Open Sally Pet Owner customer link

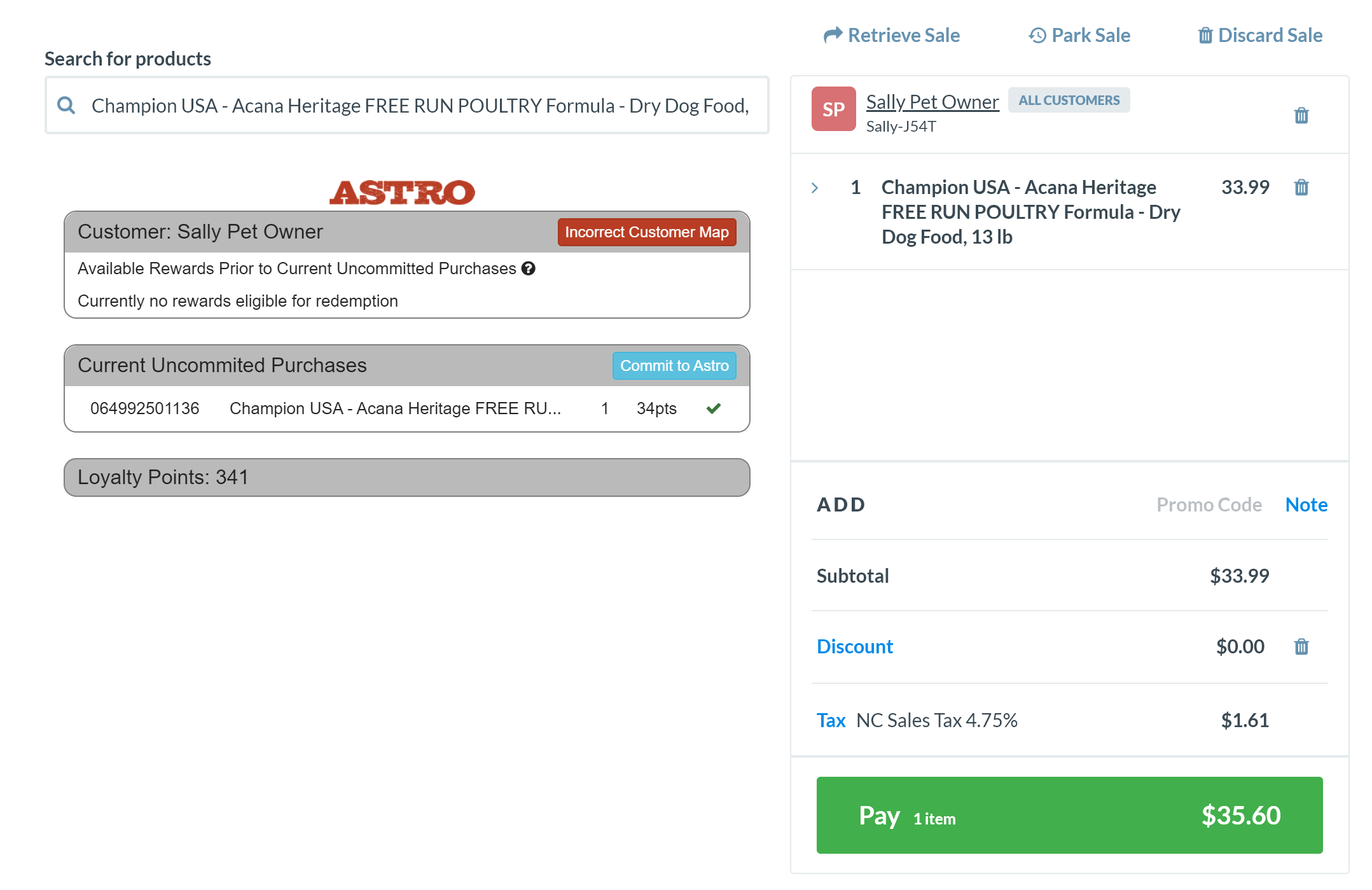[932, 102]
